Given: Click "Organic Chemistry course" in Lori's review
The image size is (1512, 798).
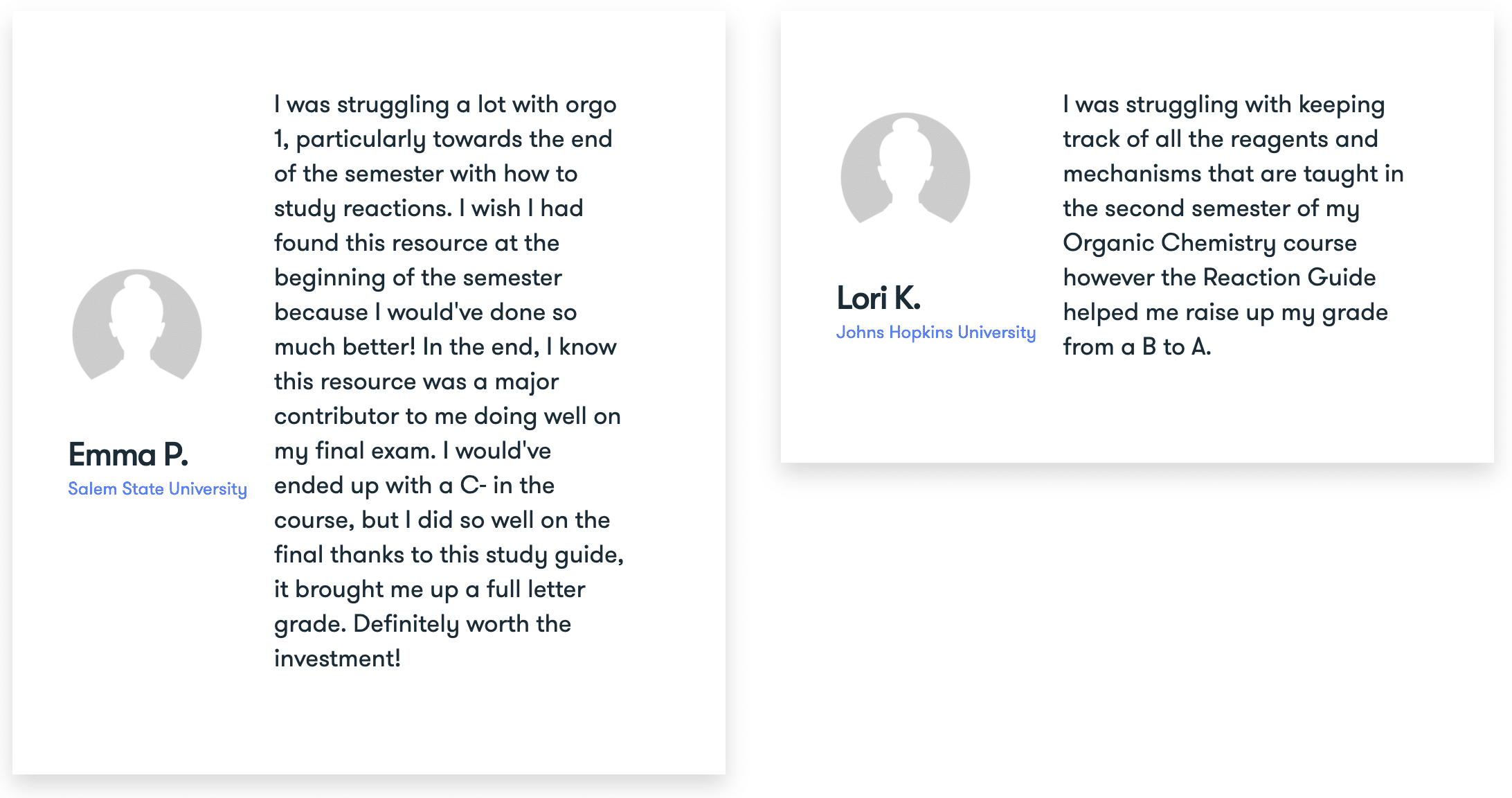Looking at the screenshot, I should (x=1209, y=243).
